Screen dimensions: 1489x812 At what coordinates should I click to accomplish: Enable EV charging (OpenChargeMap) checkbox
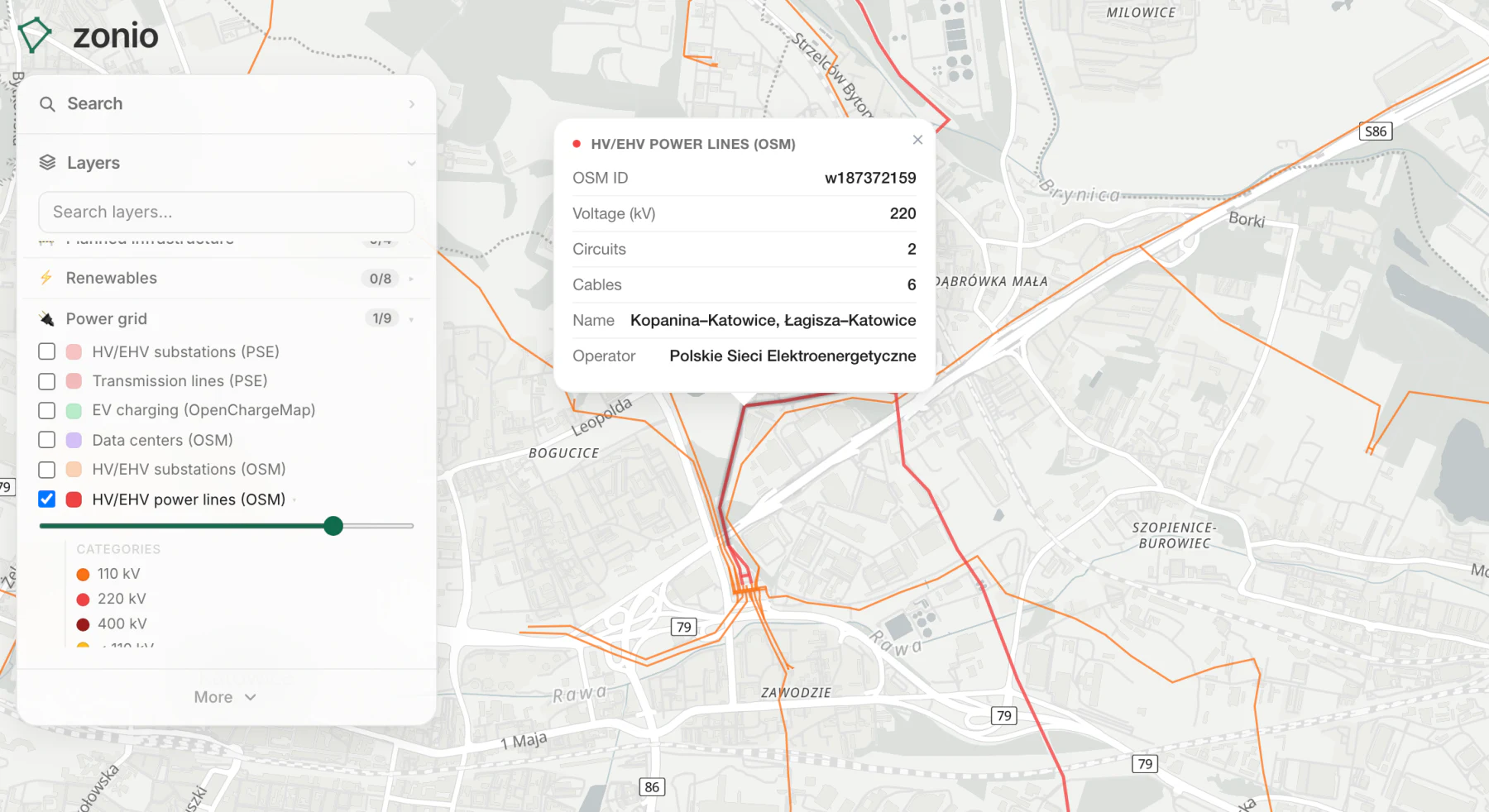coord(47,410)
